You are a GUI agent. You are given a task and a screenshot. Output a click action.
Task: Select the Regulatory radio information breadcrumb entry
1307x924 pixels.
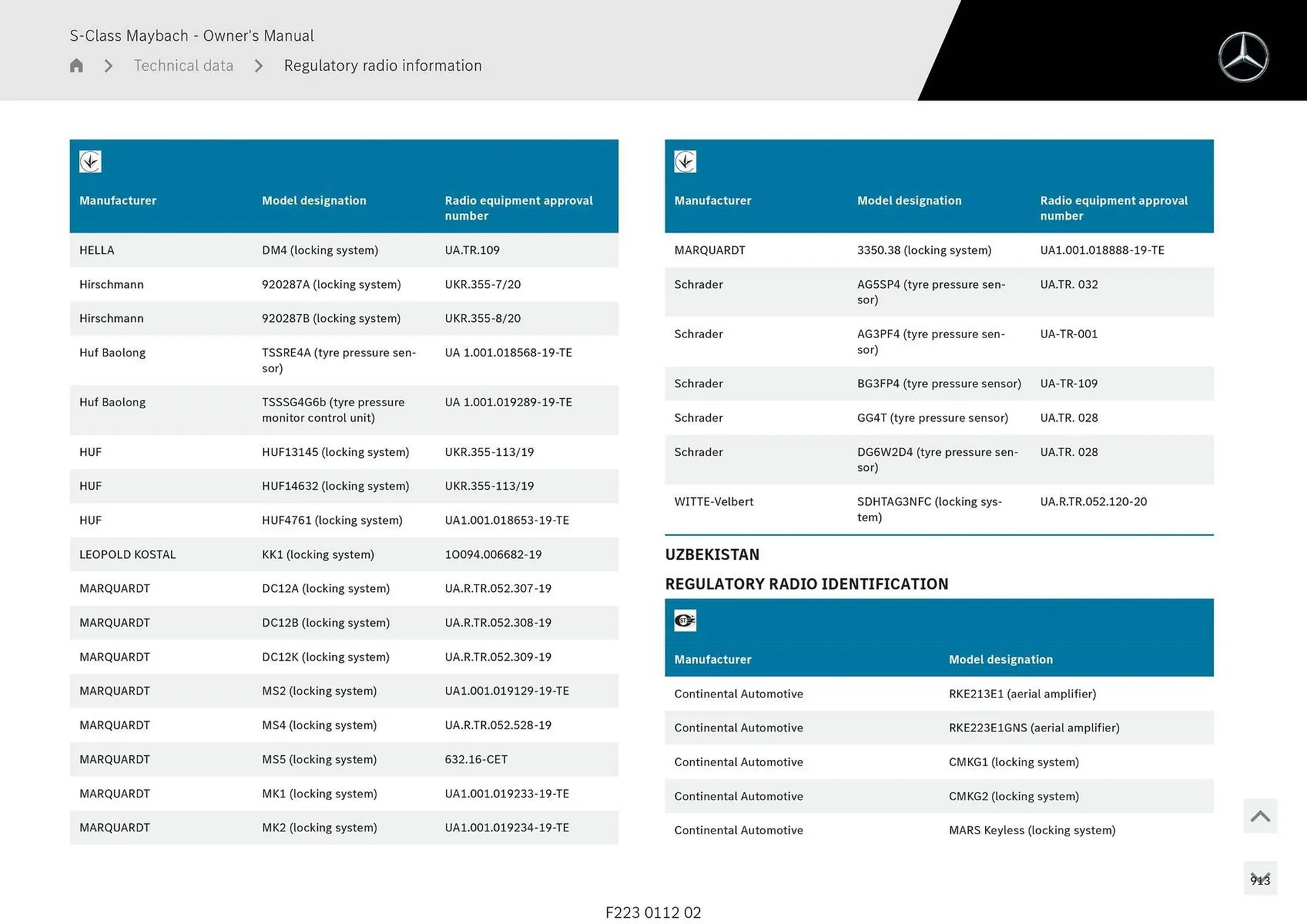click(x=383, y=65)
